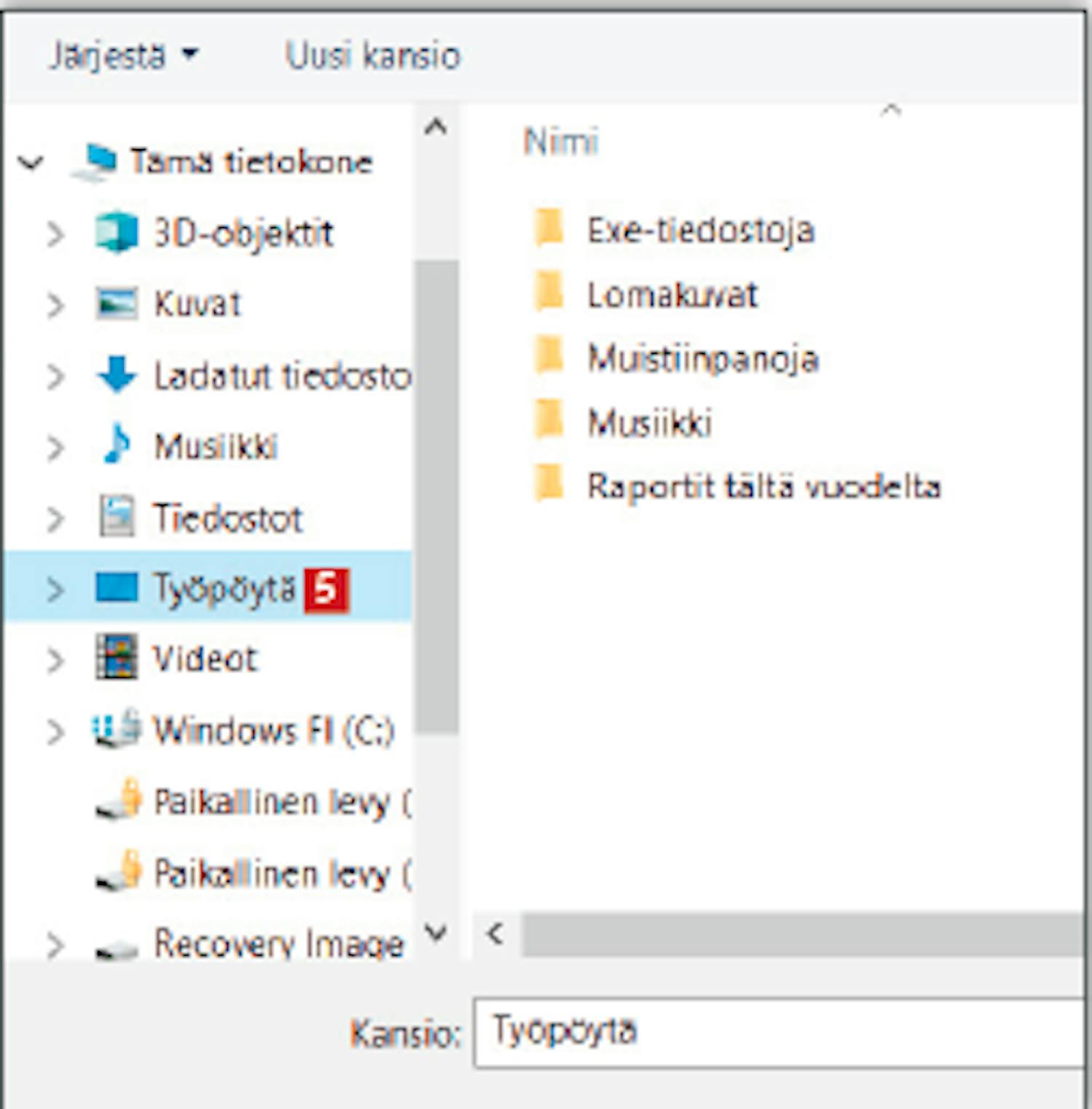
Task: Sort by the Nimi column header
Action: pos(561,141)
